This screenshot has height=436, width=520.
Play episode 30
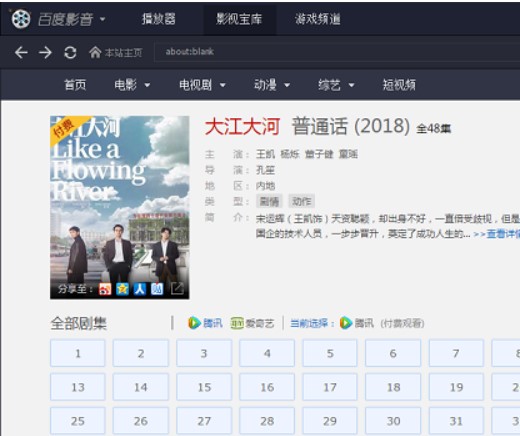coord(393,421)
